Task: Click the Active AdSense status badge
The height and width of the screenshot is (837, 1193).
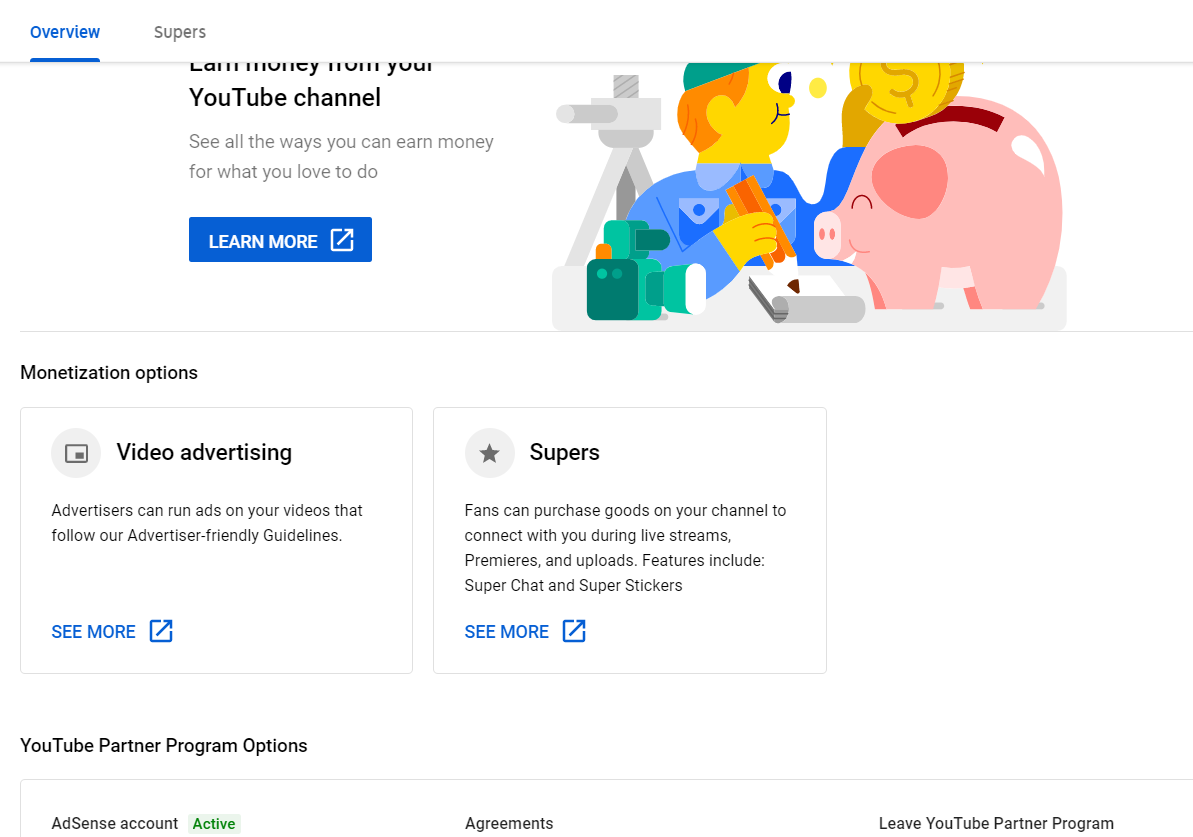Action: coord(214,824)
